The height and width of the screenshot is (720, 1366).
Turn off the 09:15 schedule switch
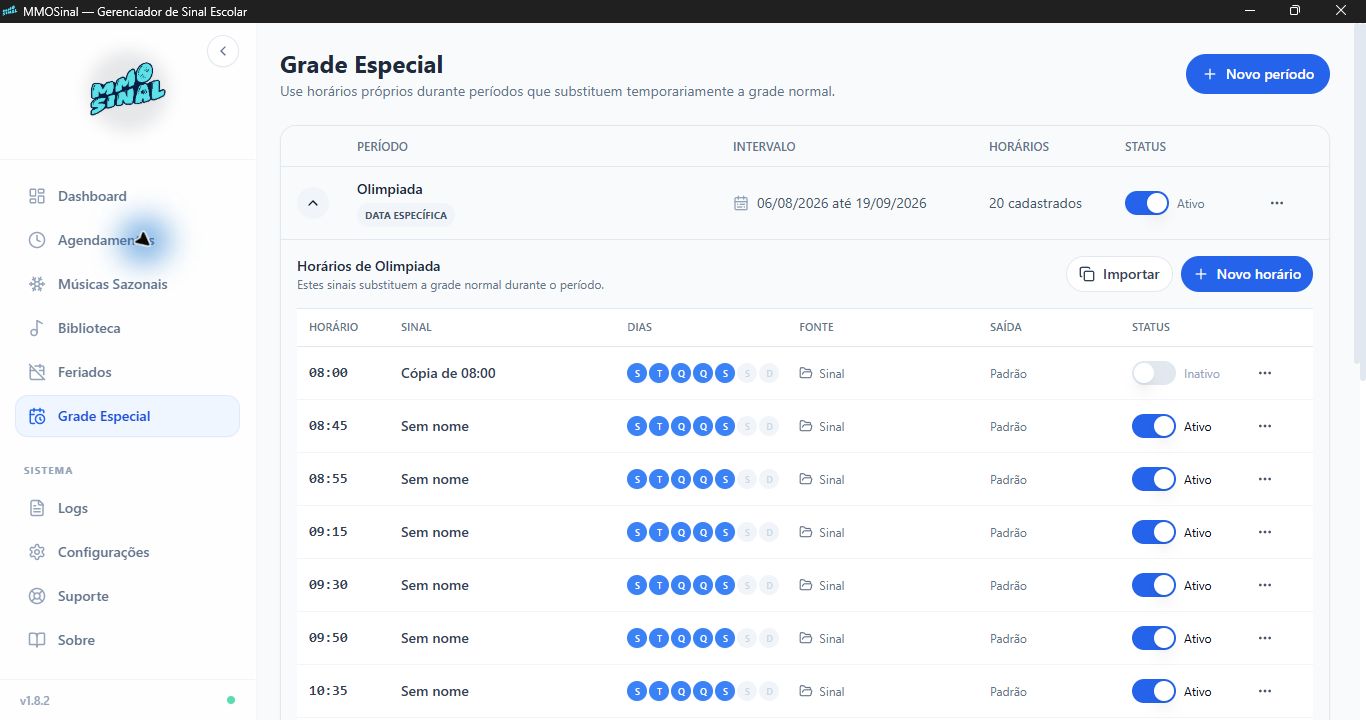[x=1154, y=532]
